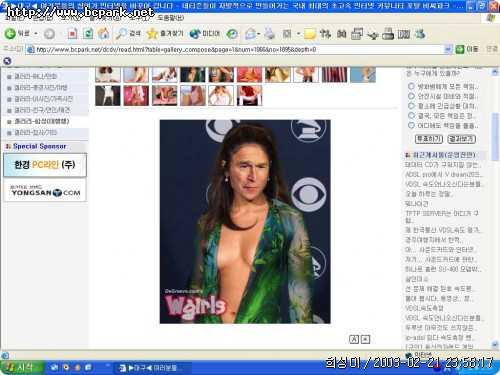This screenshot has width=500, height=375.
Task: Click the Print printer icon
Action: 269,33
